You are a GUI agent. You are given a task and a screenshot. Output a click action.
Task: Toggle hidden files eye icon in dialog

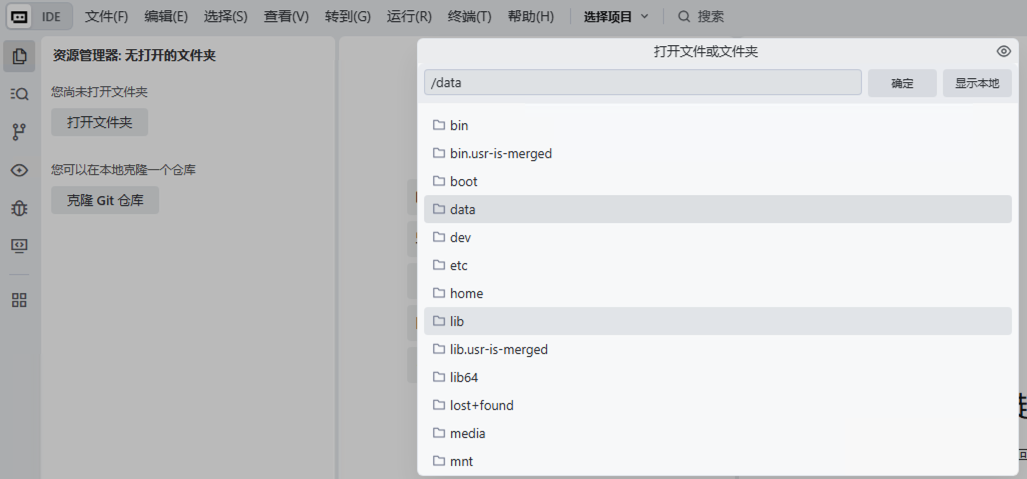[x=1003, y=52]
